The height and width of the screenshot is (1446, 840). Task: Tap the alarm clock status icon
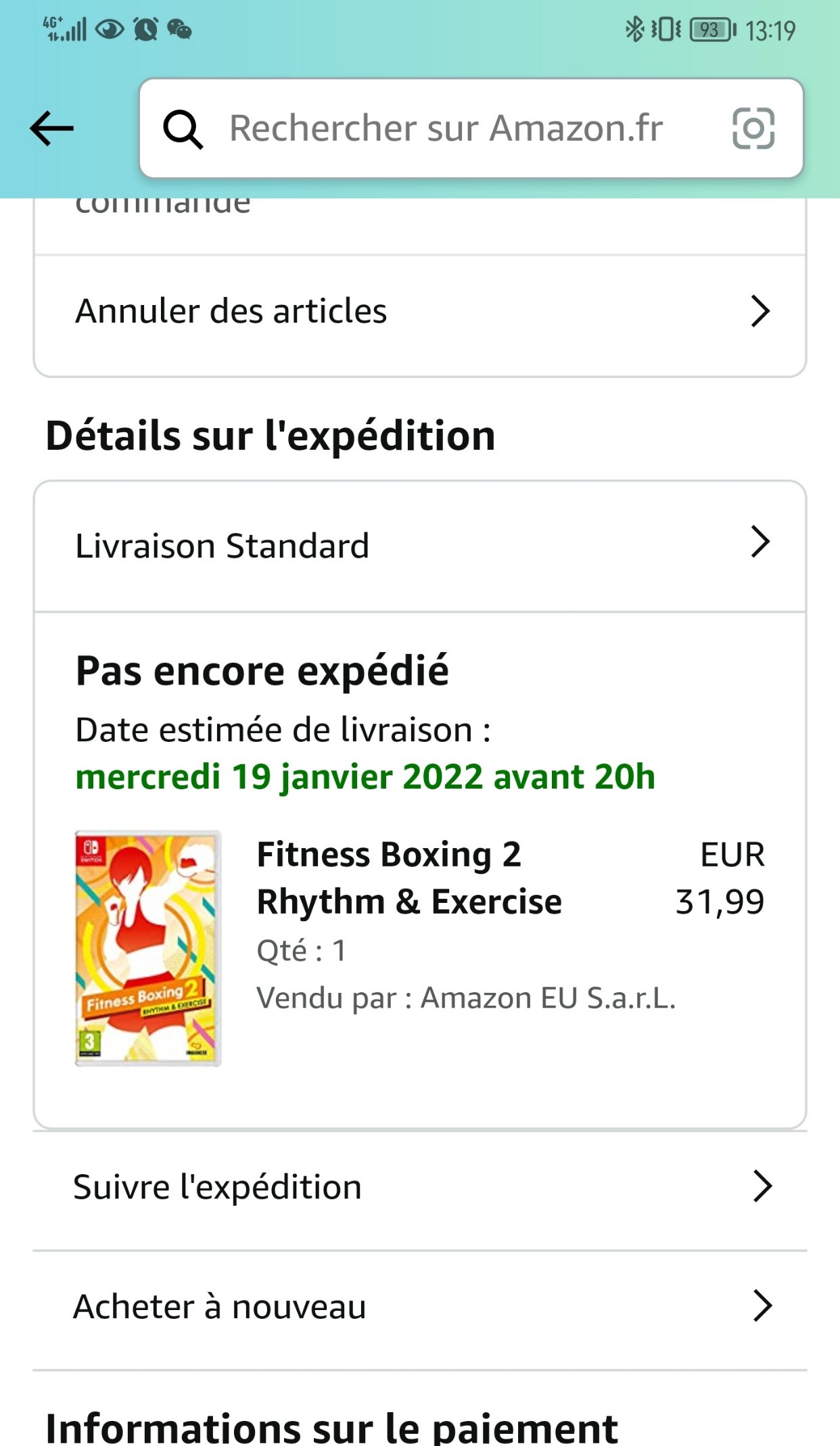(145, 29)
